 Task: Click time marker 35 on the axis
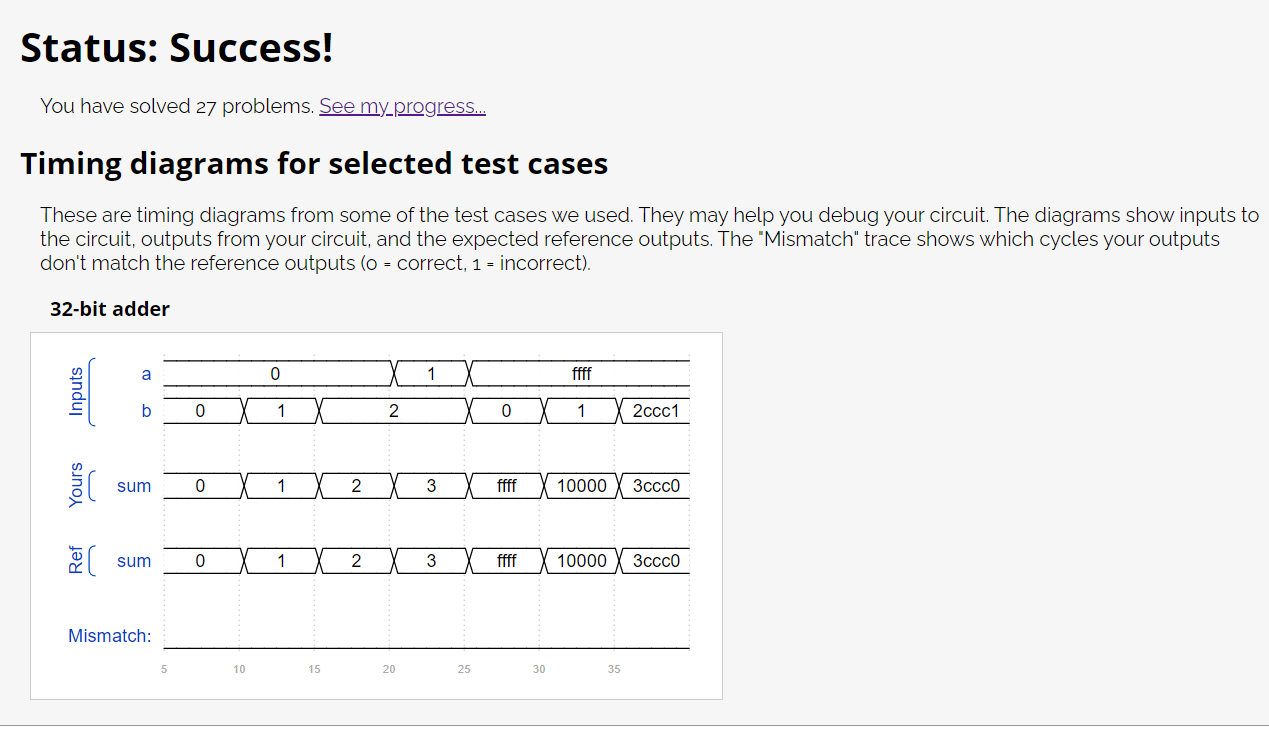tap(614, 669)
